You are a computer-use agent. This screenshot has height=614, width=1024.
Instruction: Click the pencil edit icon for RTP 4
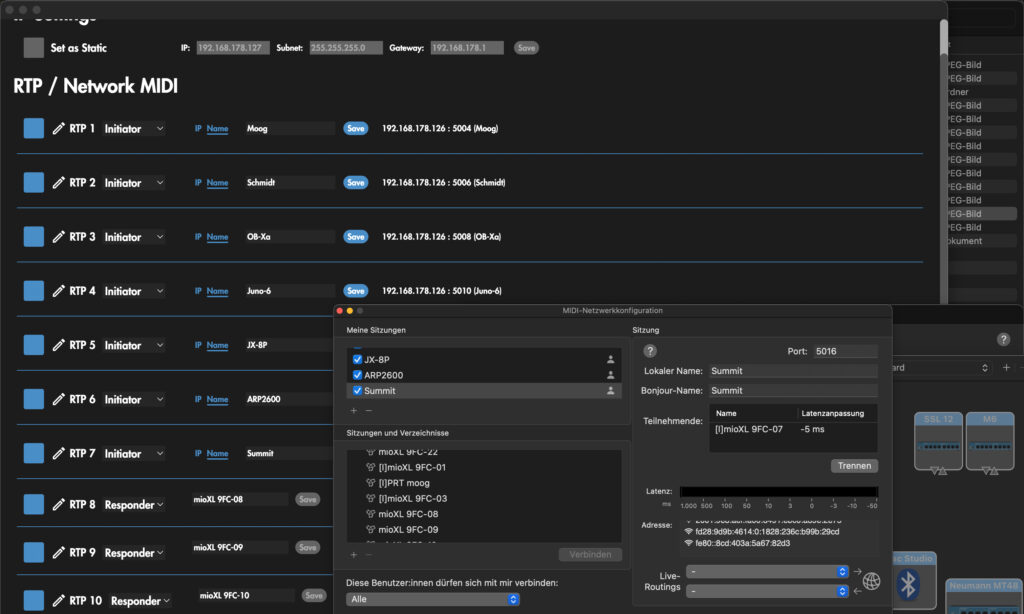[x=58, y=291]
